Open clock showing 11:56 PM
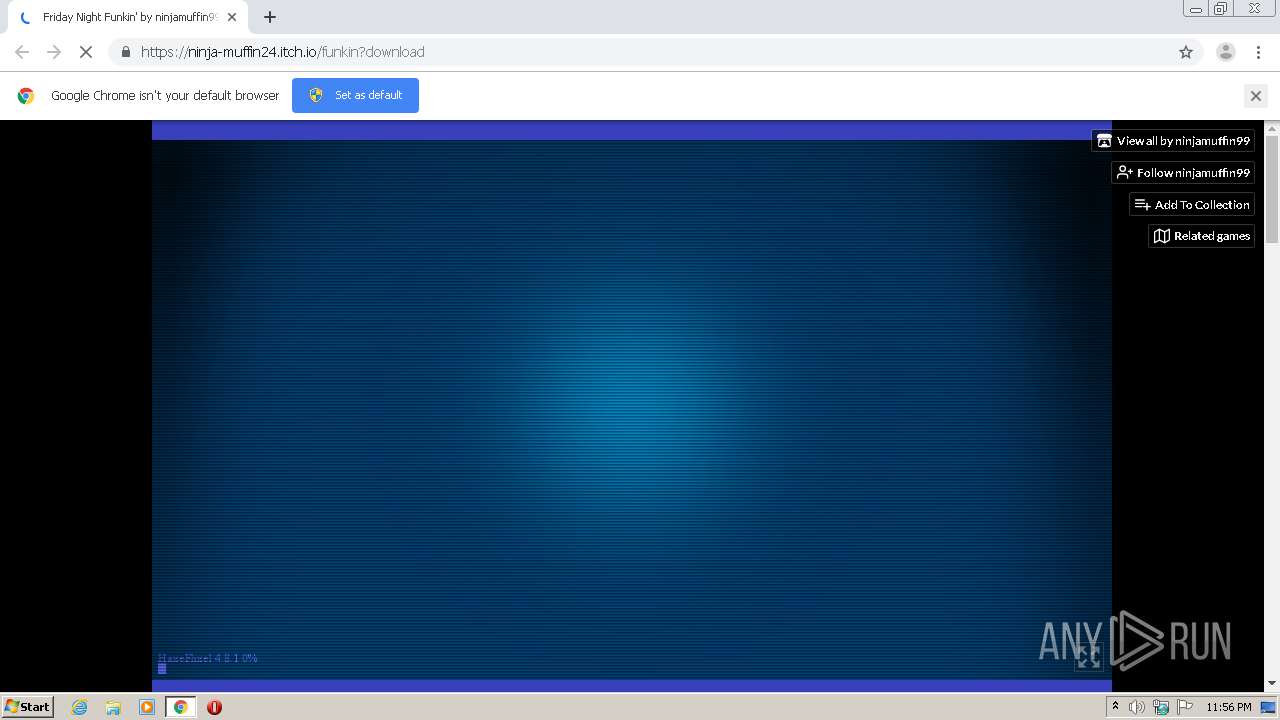Screen dimensions: 1280x720 pos(1229,707)
